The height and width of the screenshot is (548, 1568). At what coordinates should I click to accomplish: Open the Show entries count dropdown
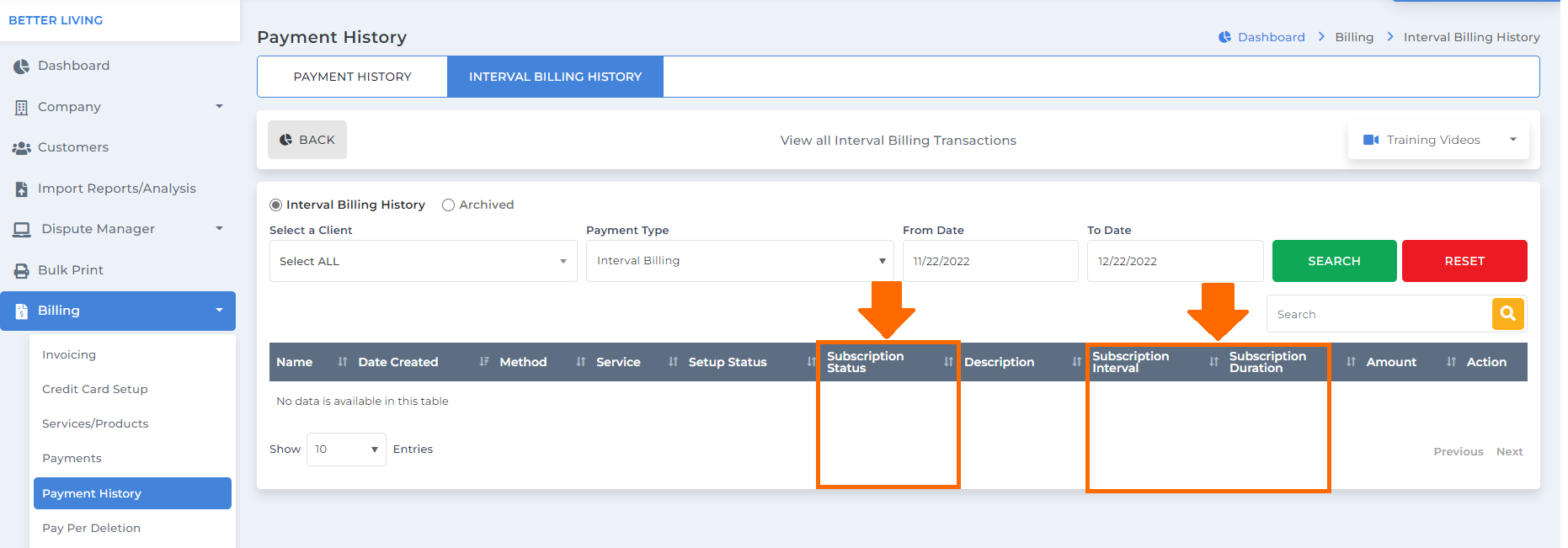point(346,450)
